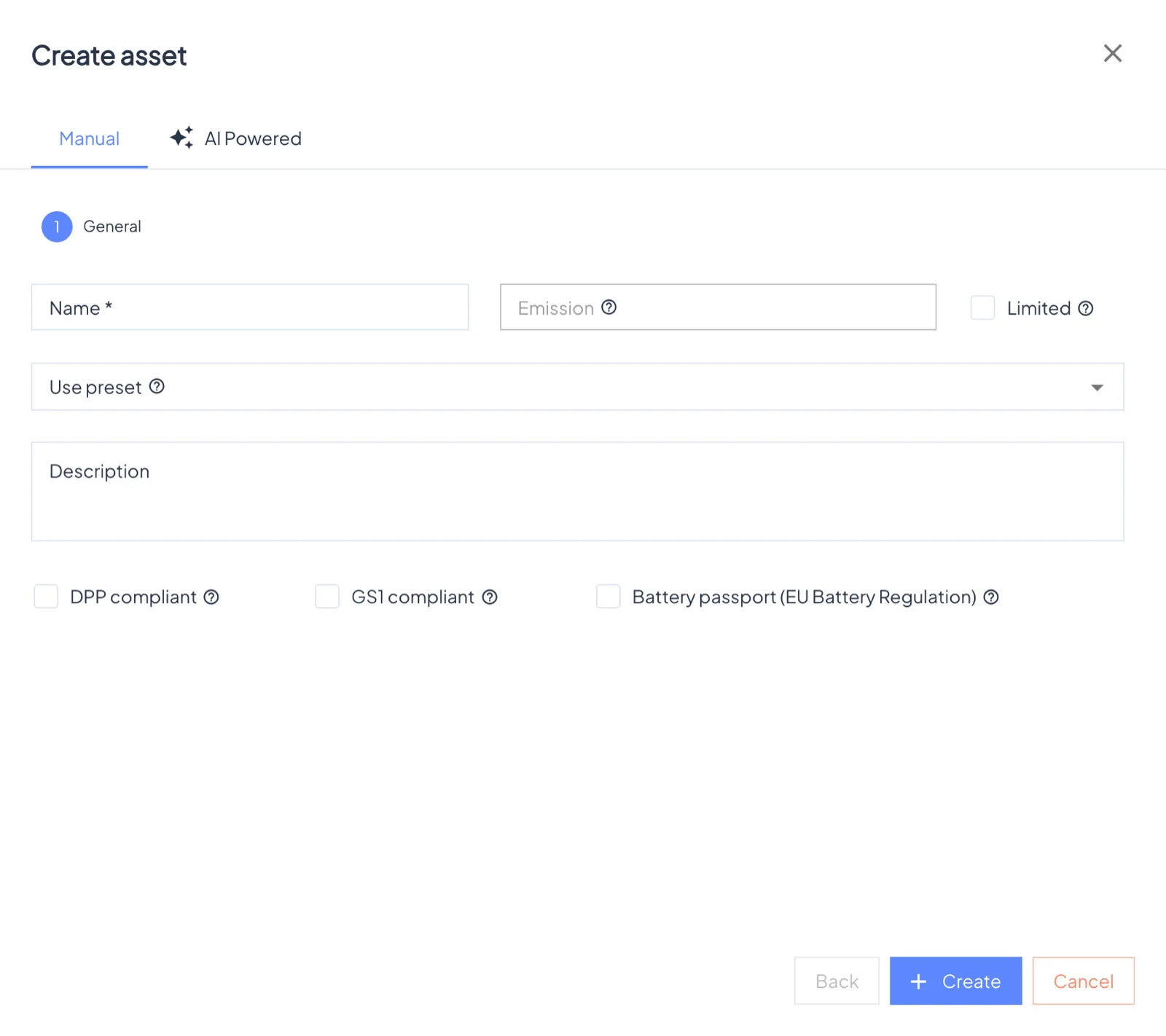Focus the Name input field
Viewport: 1166px width, 1036px height.
250,307
